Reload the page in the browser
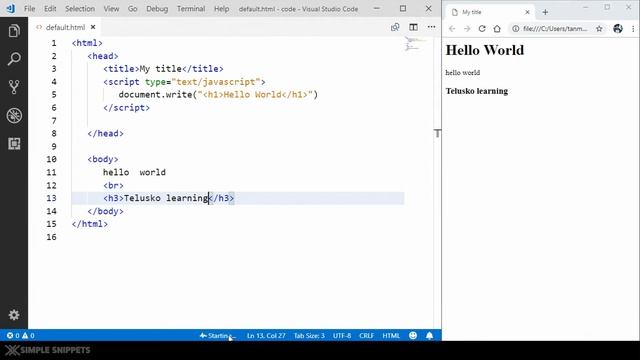The width and height of the screenshot is (640, 360). pos(482,29)
